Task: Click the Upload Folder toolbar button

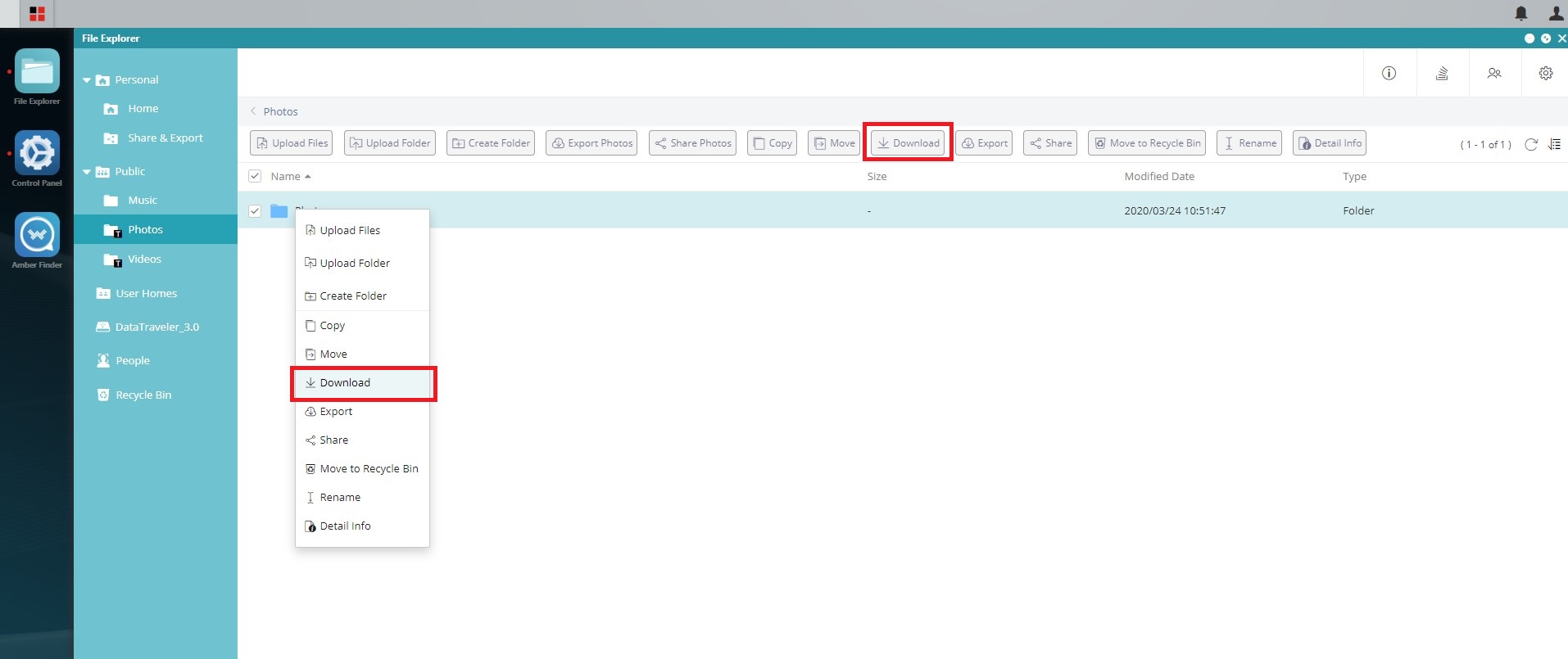Action: click(x=389, y=143)
